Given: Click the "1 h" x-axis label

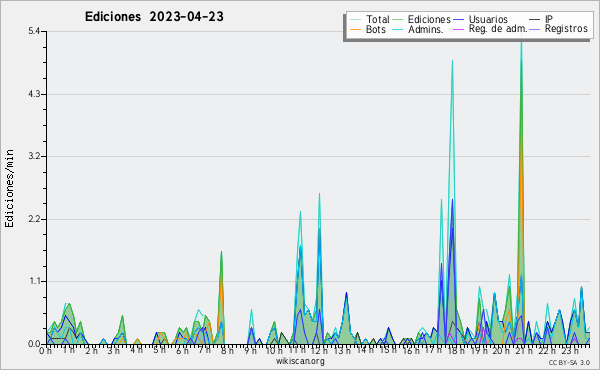Looking at the screenshot, I should pyautogui.click(x=68, y=350).
